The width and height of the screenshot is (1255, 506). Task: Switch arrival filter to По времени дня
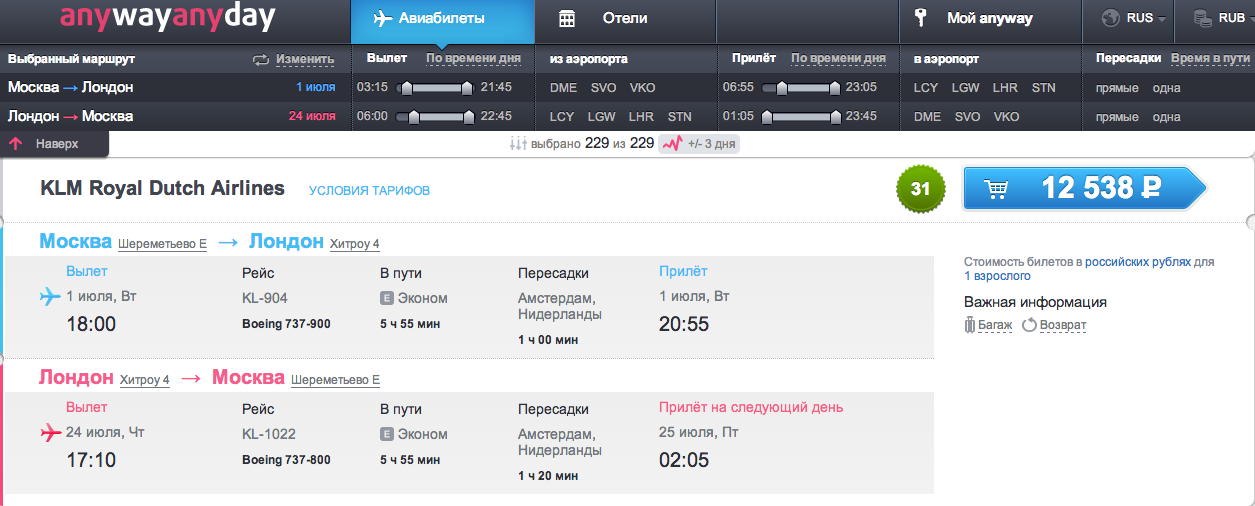tap(838, 59)
